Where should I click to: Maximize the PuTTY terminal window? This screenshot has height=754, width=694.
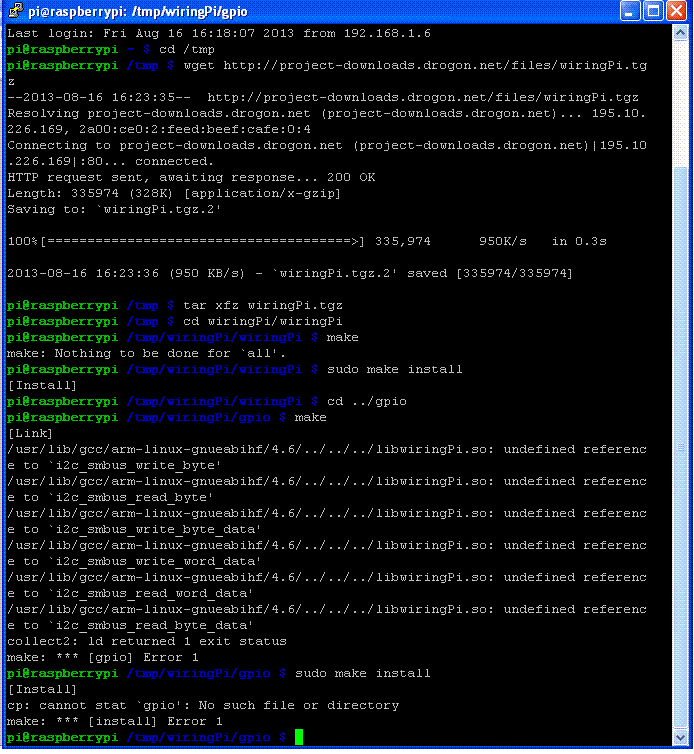[x=653, y=11]
